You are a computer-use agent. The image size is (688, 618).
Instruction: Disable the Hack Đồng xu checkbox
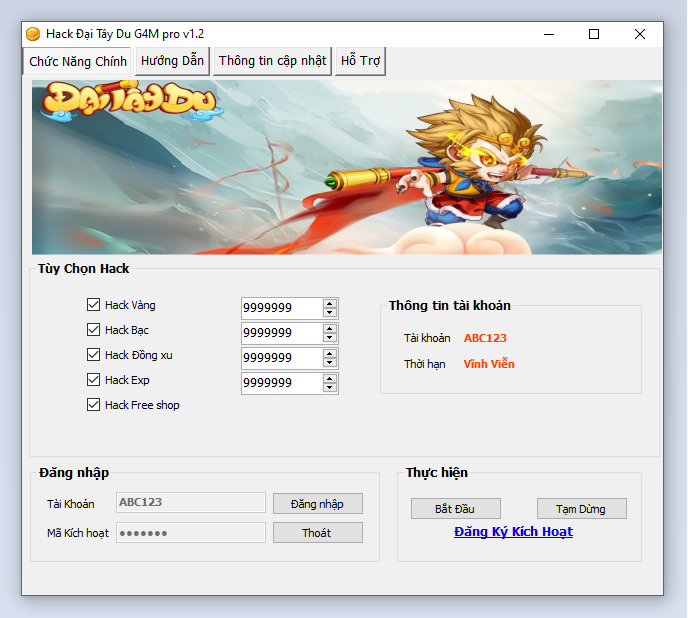coord(94,355)
